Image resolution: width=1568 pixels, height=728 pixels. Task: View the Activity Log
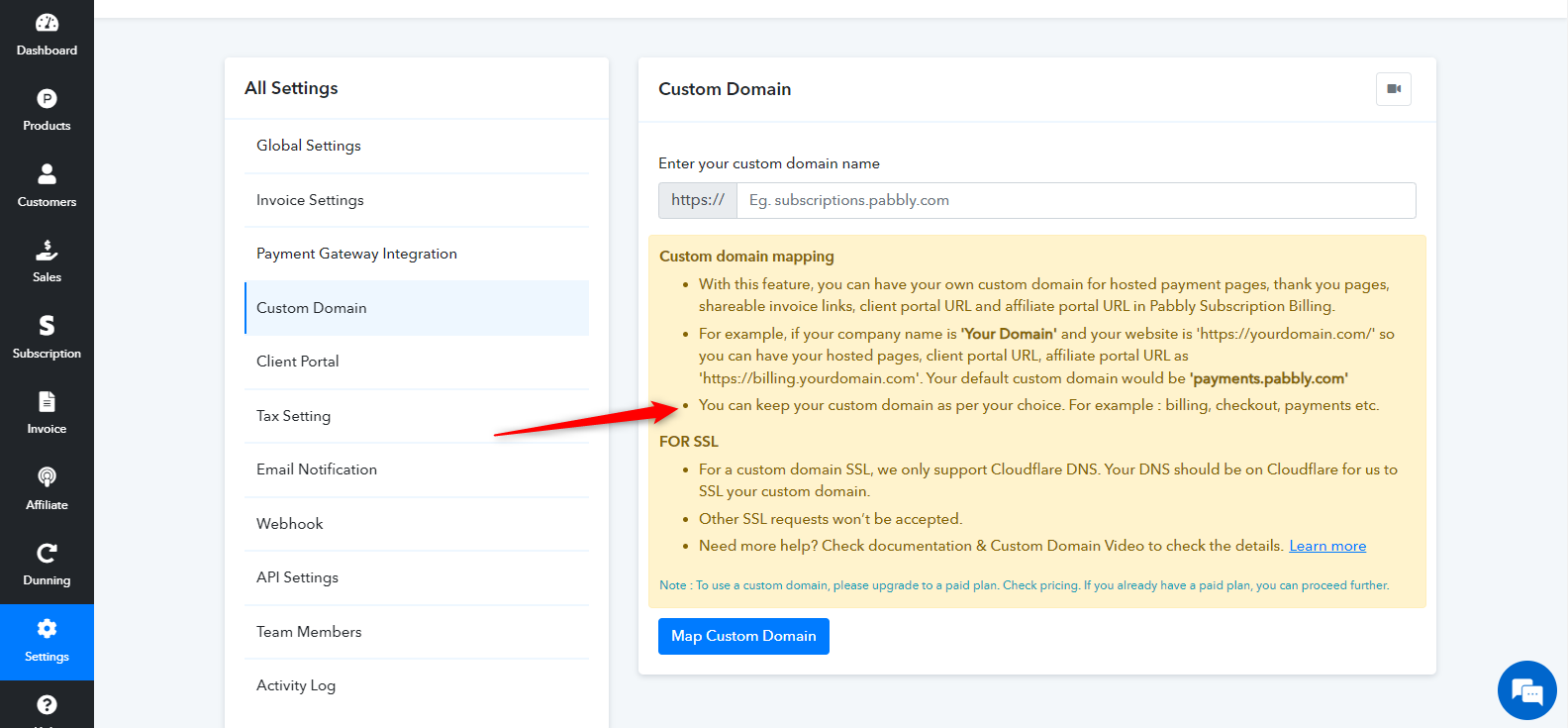pyautogui.click(x=417, y=685)
